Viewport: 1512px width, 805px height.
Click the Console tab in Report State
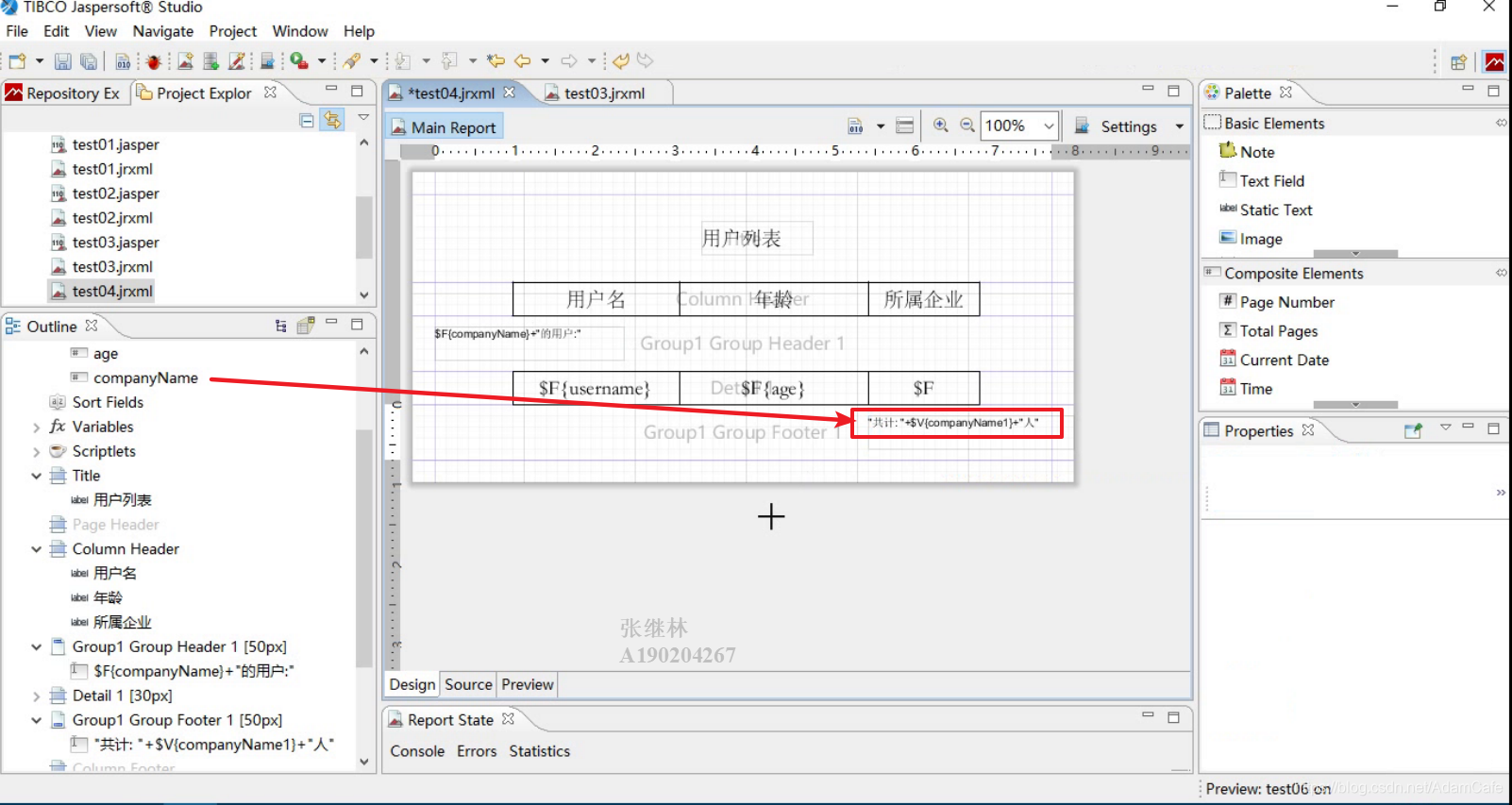tap(417, 751)
